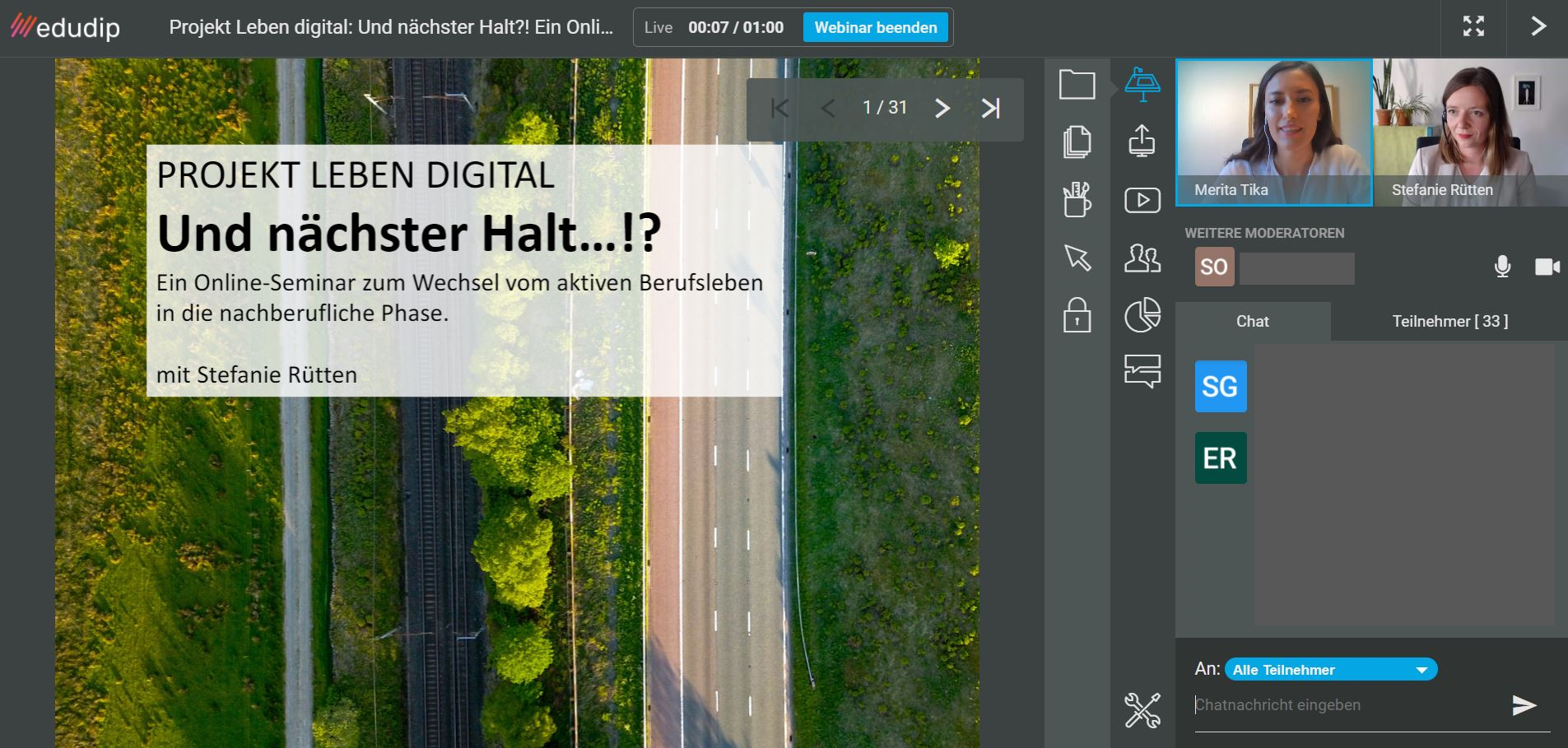Switch to the Teilnehmer tab
Viewport: 1568px width, 748px height.
[x=1449, y=322]
